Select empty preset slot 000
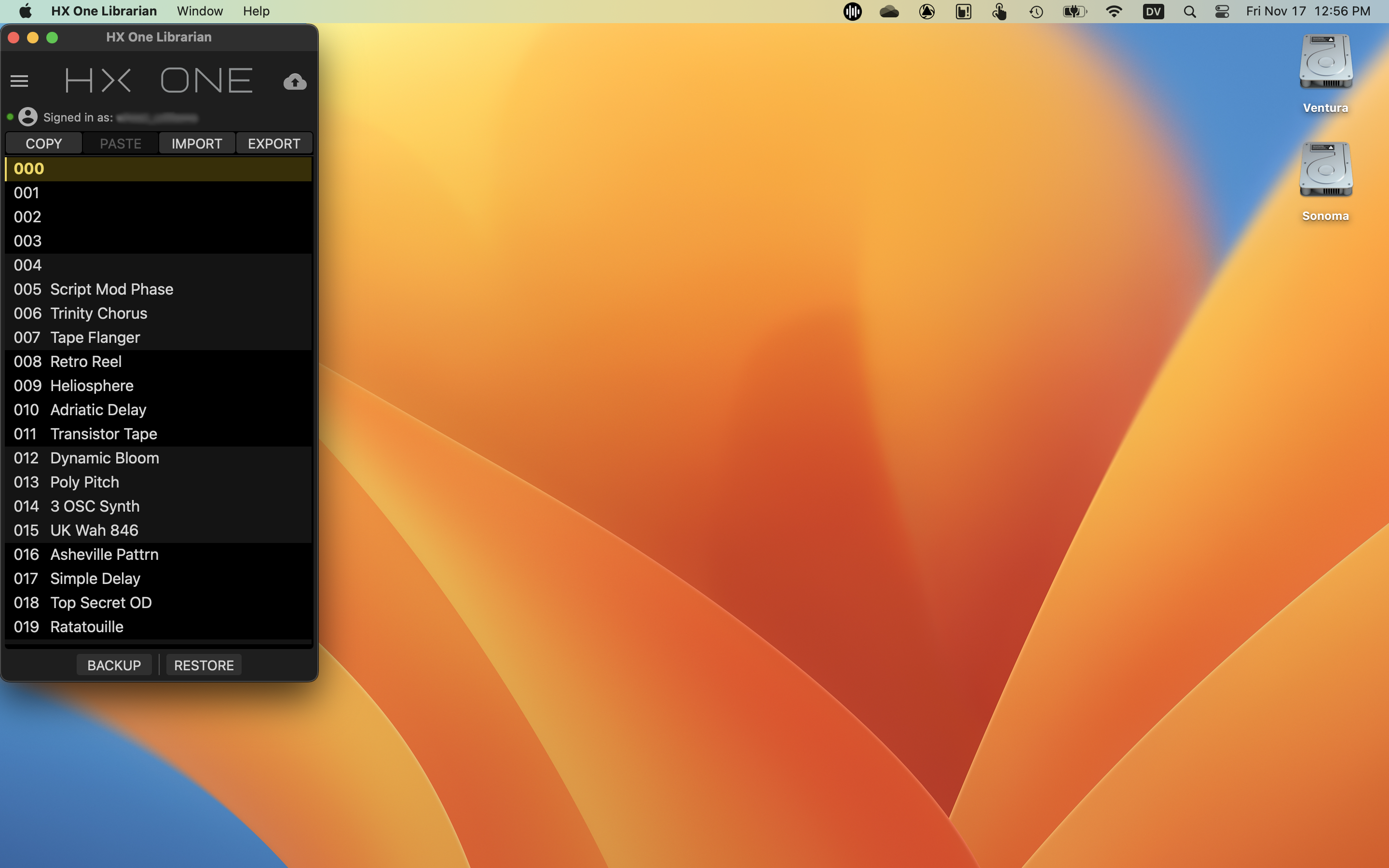This screenshot has height=868, width=1389. pyautogui.click(x=158, y=169)
